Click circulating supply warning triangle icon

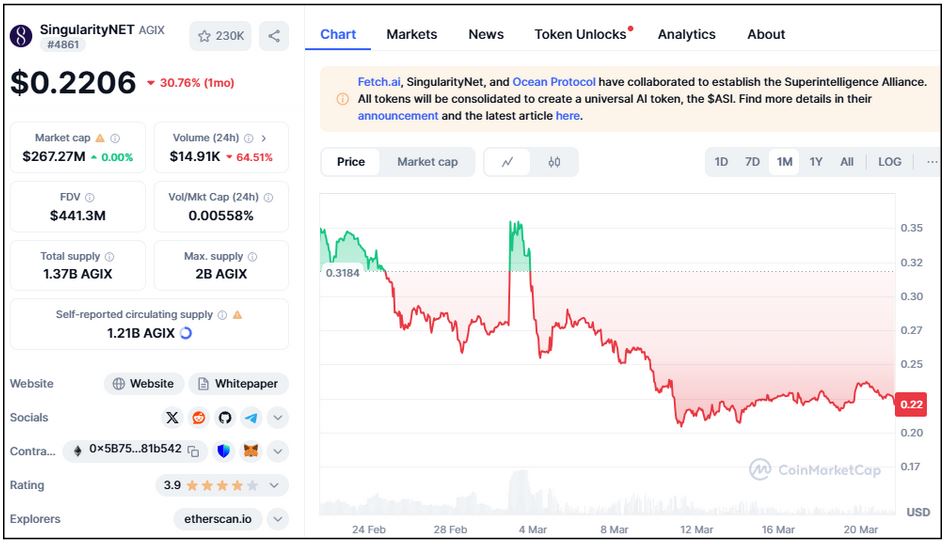coord(237,315)
